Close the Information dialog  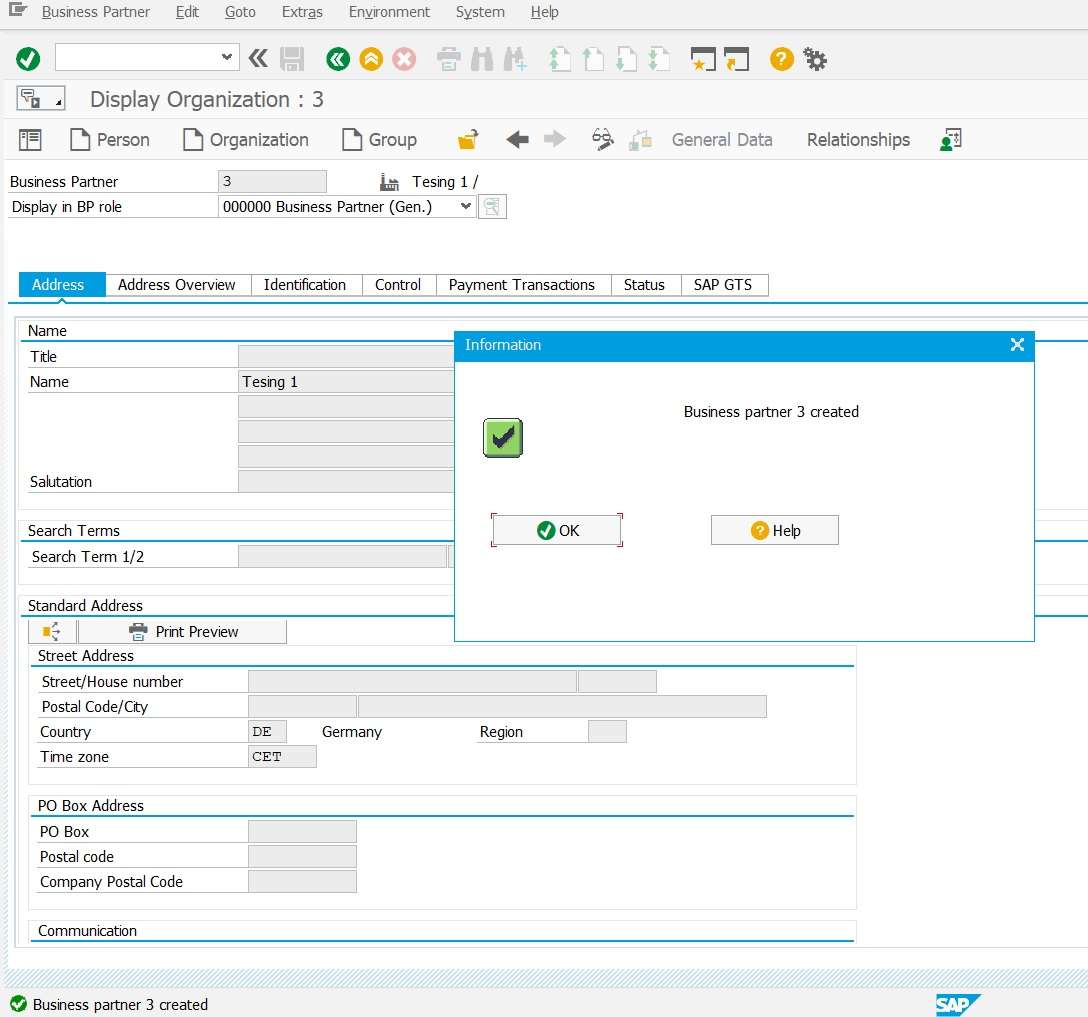coord(1017,345)
